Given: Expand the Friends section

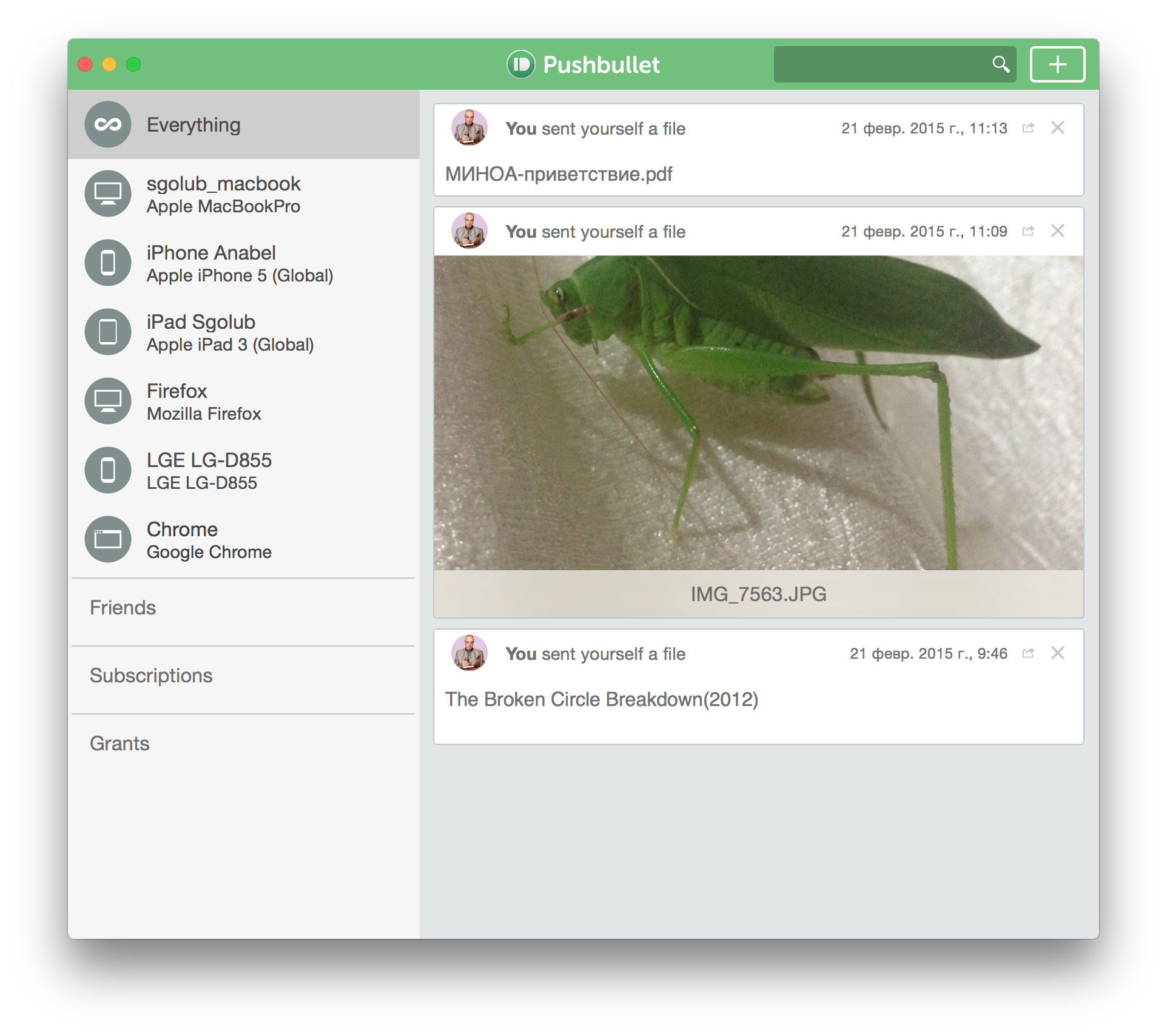Looking at the screenshot, I should coord(123,608).
